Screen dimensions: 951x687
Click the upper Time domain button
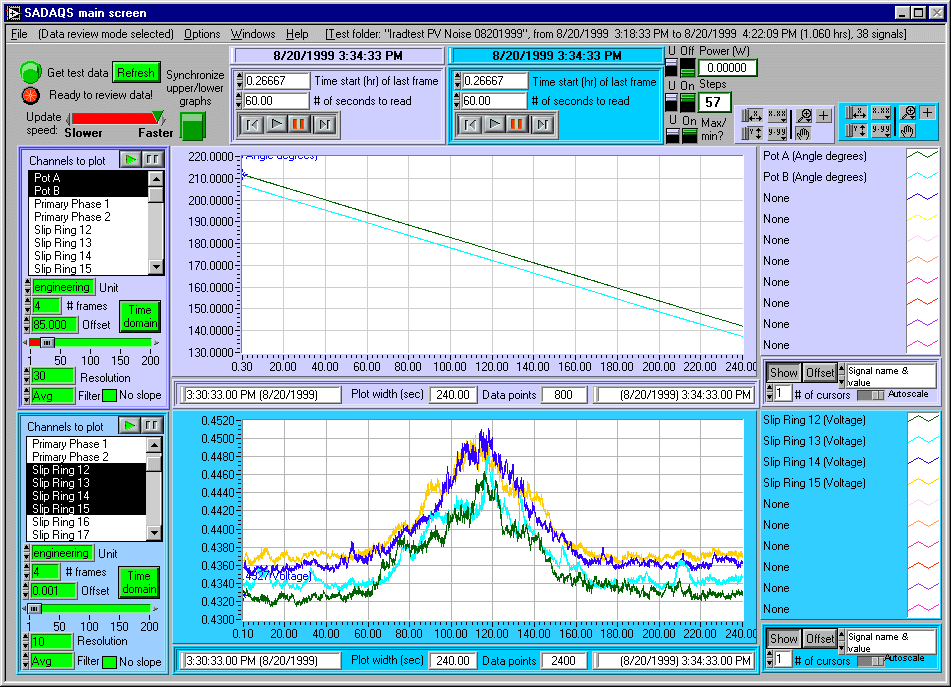140,316
